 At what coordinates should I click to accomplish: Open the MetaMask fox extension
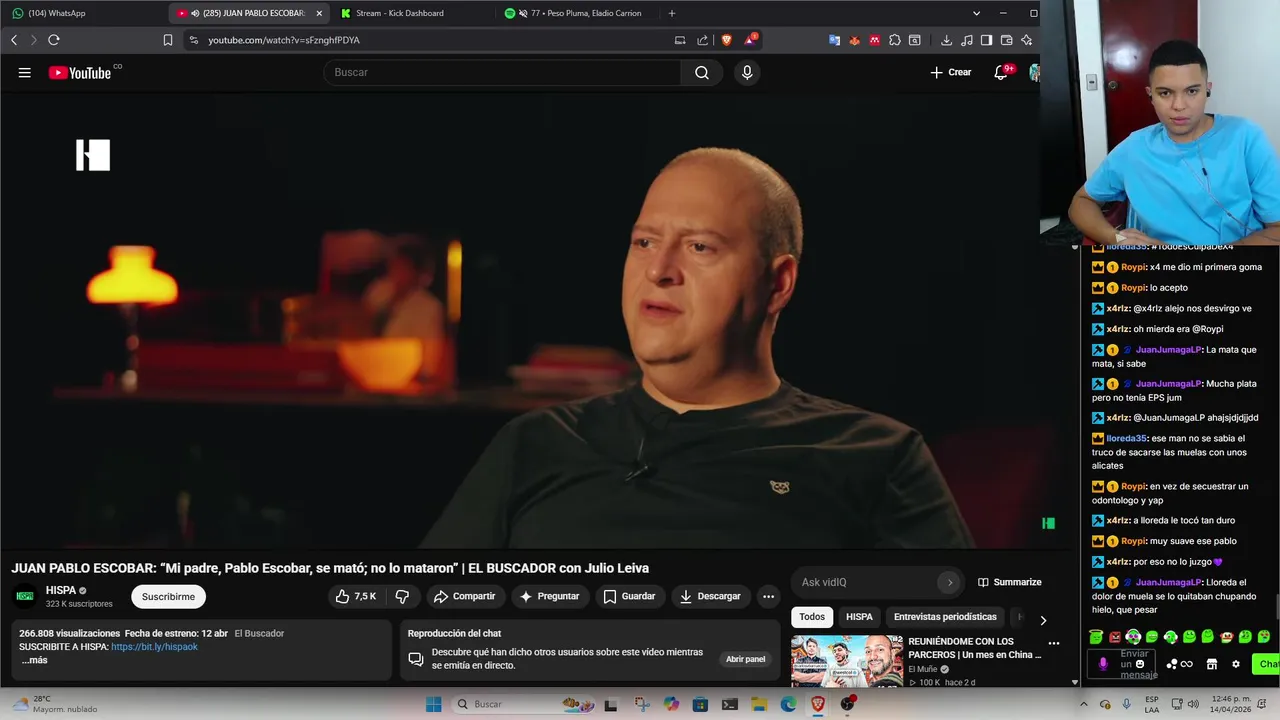coord(854,40)
